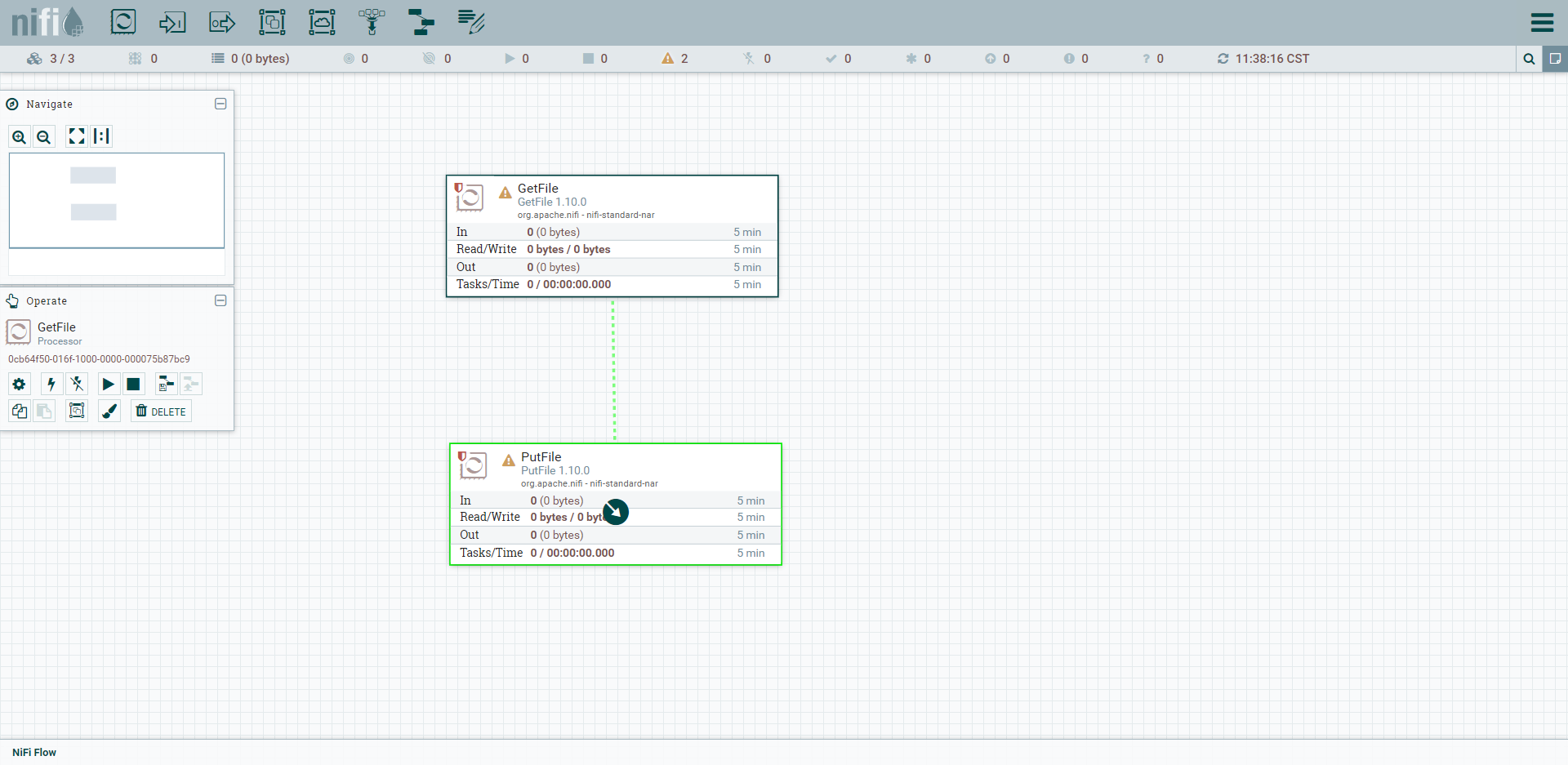1568x765 pixels.
Task: Select the Funnel toolbar icon
Action: pos(372,22)
